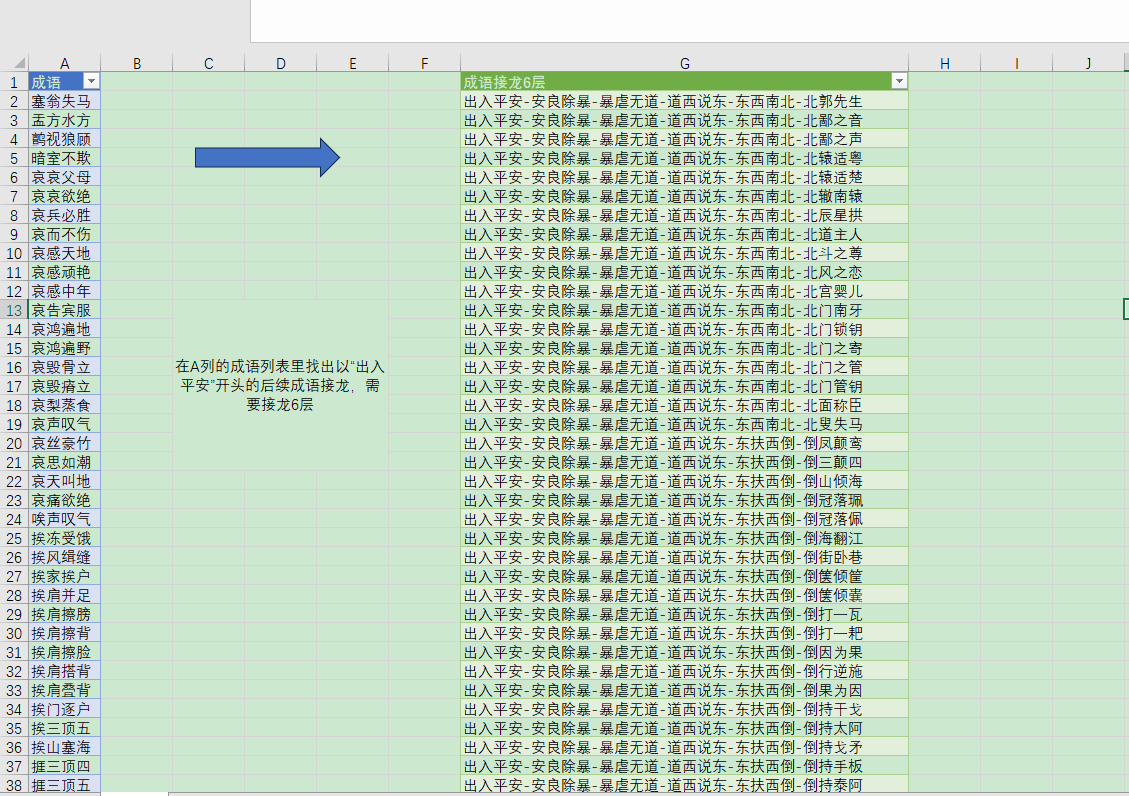Screen dimensions: 1129x796
Task: Select column G header
Action: pyautogui.click(x=684, y=63)
